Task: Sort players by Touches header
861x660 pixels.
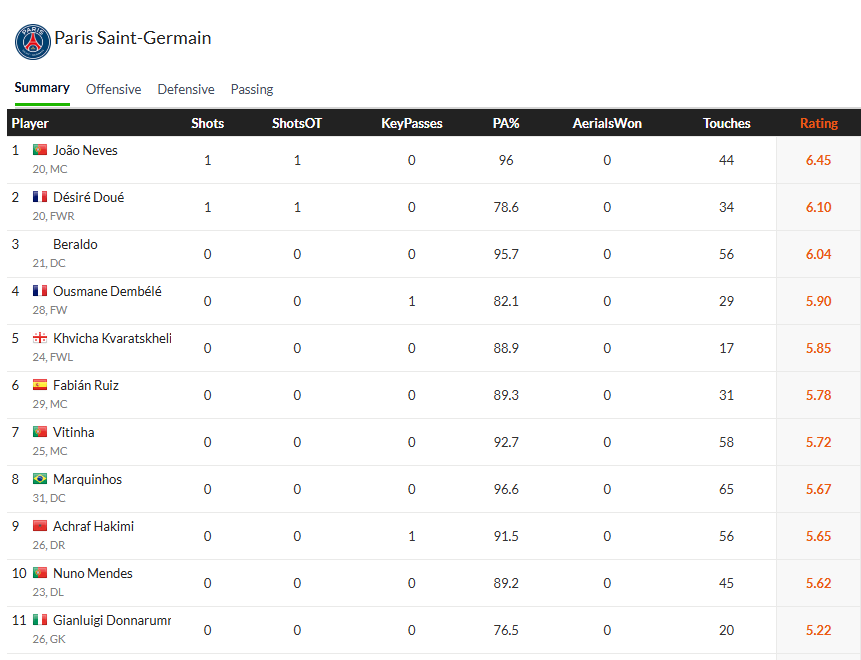Action: [x=726, y=123]
